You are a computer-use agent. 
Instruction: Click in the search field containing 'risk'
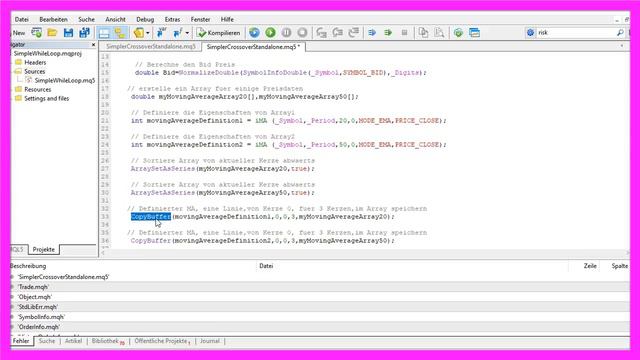[x=576, y=33]
